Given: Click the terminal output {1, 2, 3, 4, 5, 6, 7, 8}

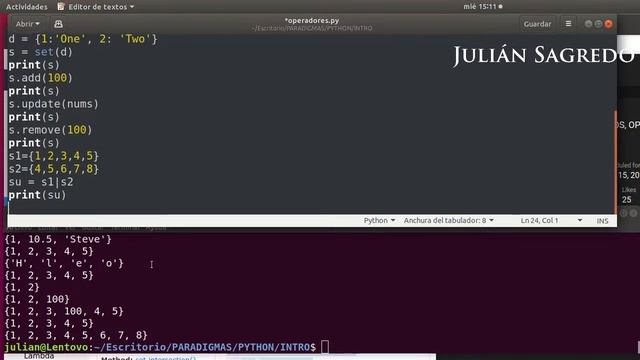Looking at the screenshot, I should point(76,335).
